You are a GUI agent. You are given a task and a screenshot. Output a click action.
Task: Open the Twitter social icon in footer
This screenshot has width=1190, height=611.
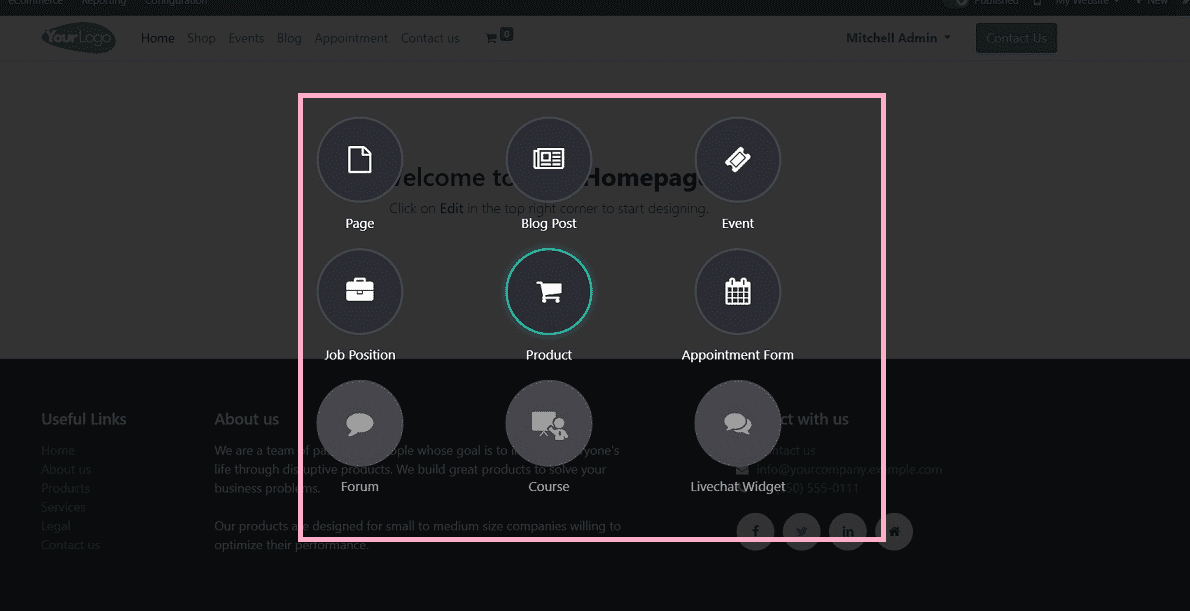(x=801, y=531)
